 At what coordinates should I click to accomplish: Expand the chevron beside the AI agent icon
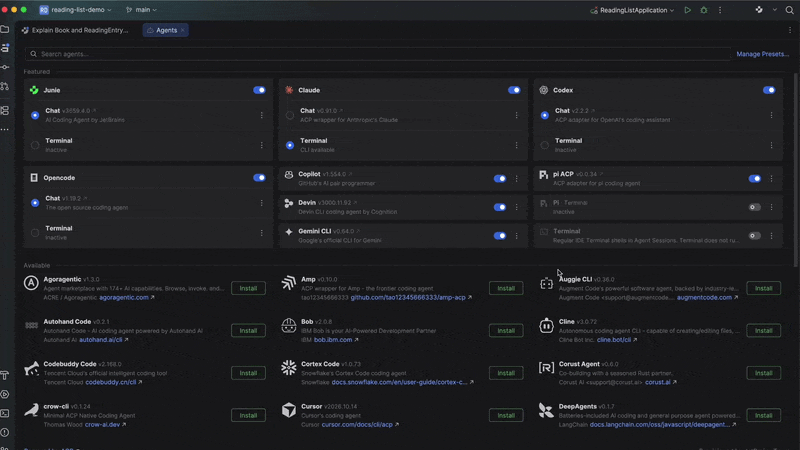(x=774, y=10)
